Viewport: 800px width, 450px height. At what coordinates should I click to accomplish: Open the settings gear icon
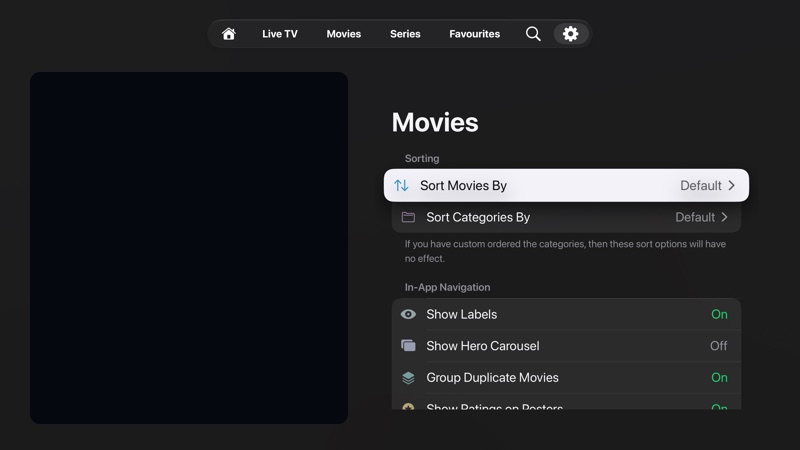pyautogui.click(x=570, y=34)
